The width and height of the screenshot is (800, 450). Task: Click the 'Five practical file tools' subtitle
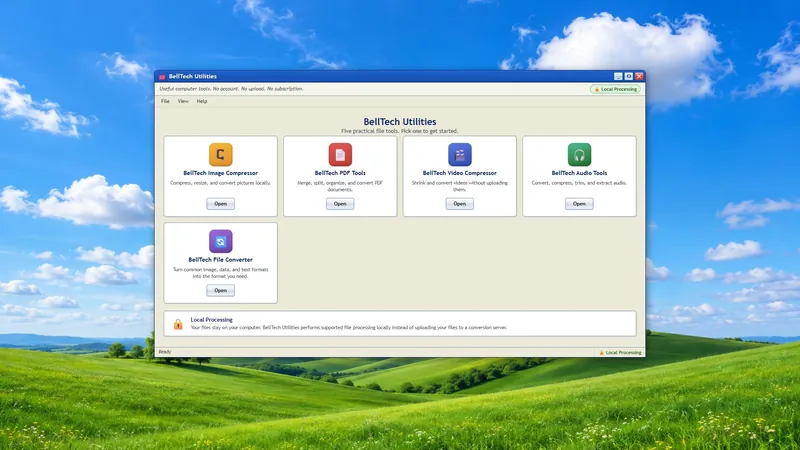[x=399, y=131]
